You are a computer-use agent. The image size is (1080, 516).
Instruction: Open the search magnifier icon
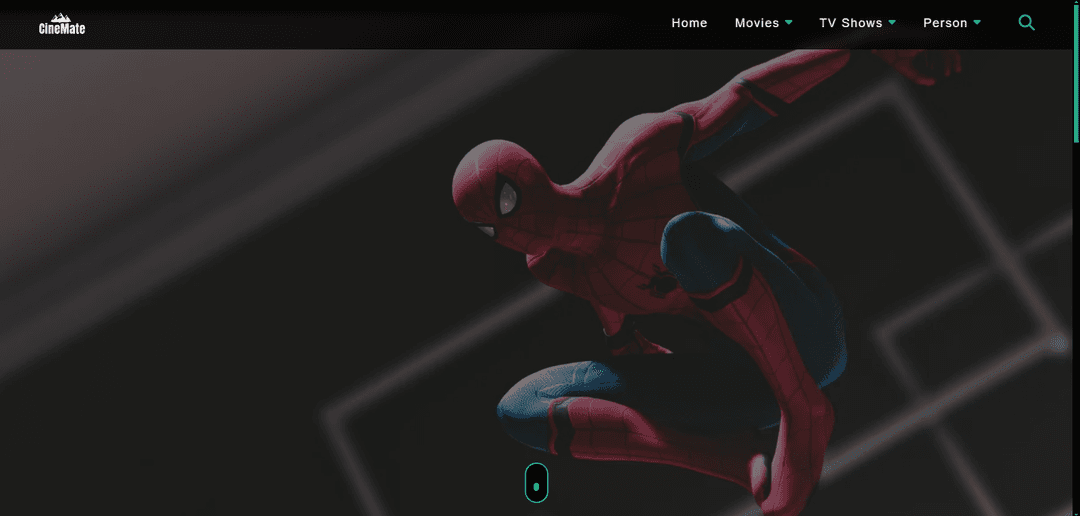click(1026, 23)
